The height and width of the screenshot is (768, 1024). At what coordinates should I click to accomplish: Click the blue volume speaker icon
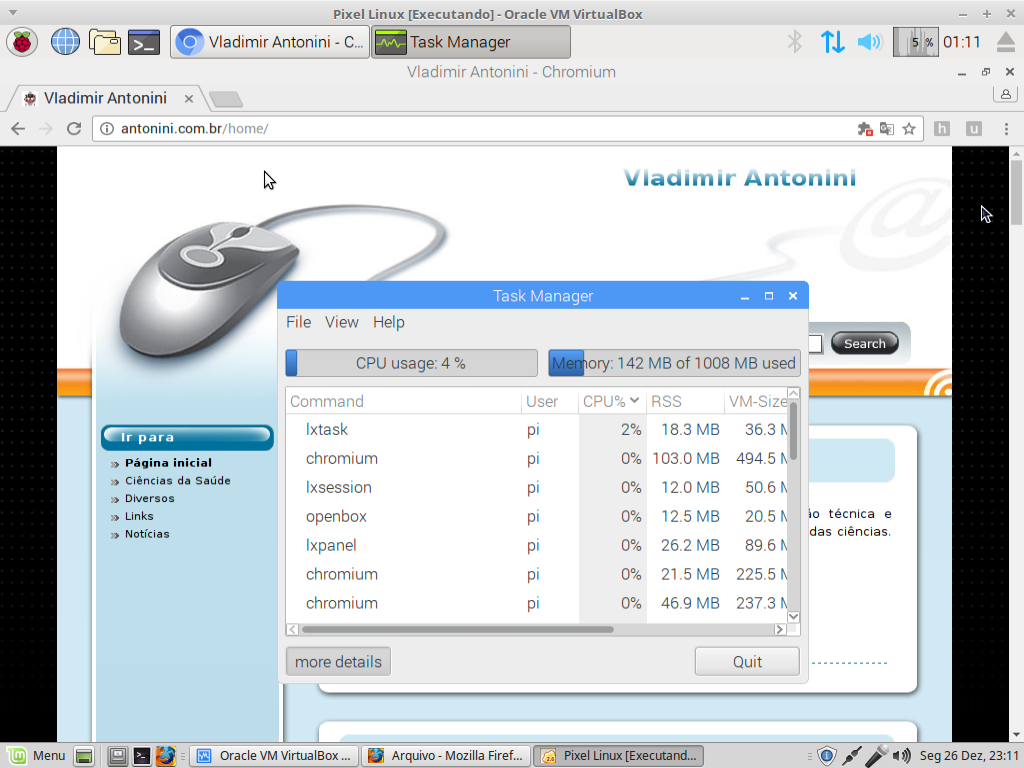869,42
